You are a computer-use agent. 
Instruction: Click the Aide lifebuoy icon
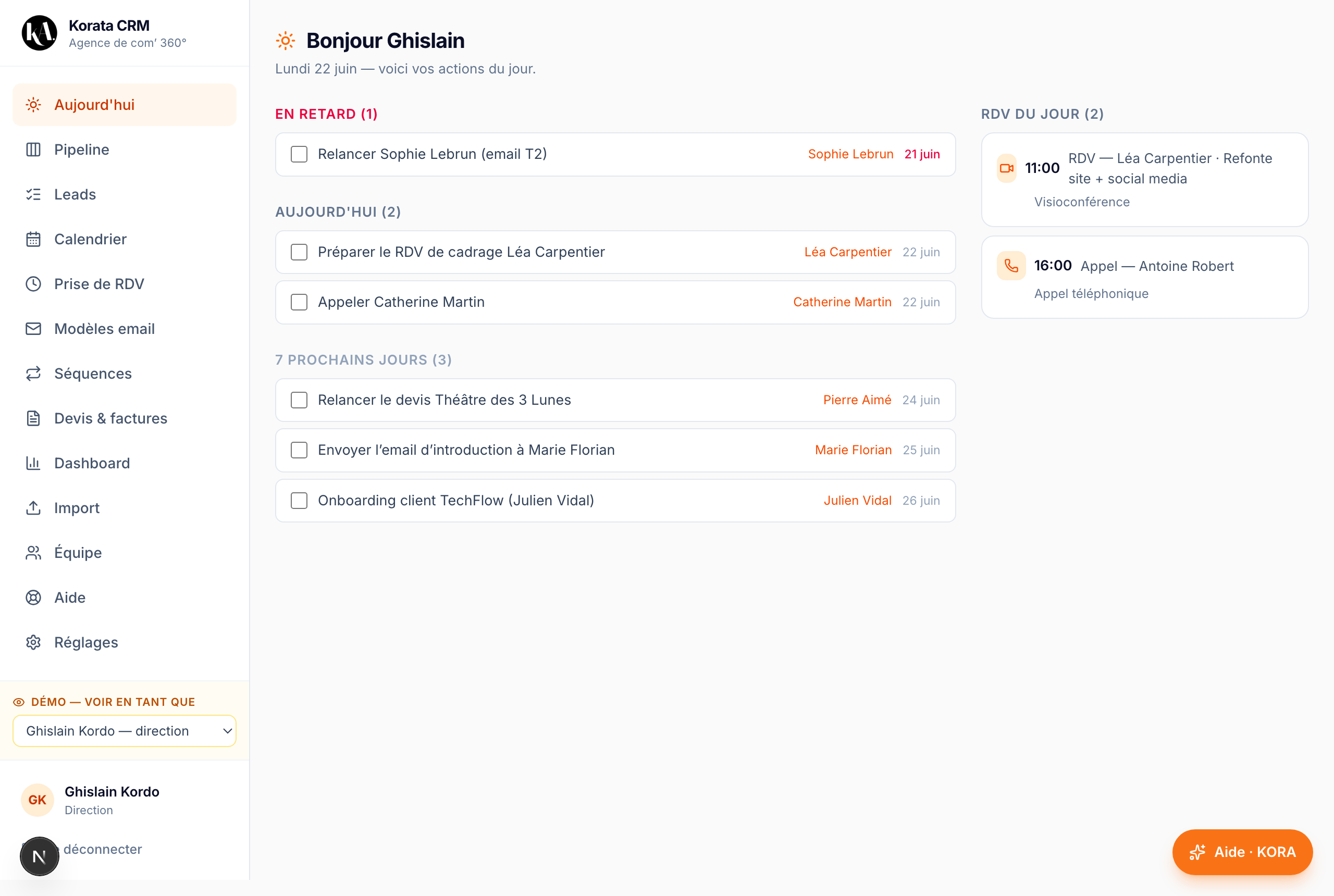[33, 598]
